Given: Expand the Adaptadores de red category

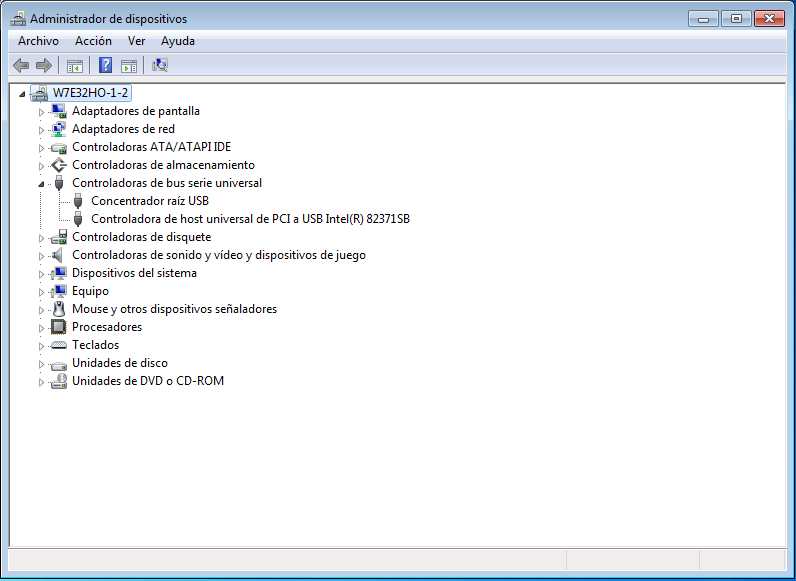Looking at the screenshot, I should click(42, 130).
